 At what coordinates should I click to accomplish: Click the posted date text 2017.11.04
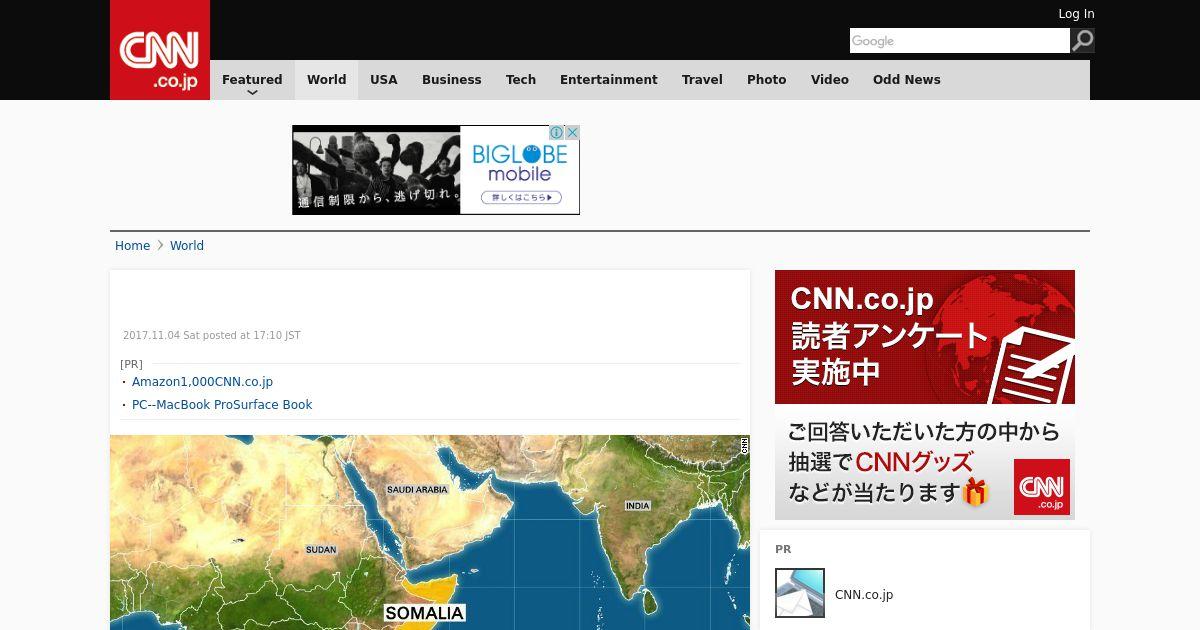click(x=211, y=336)
